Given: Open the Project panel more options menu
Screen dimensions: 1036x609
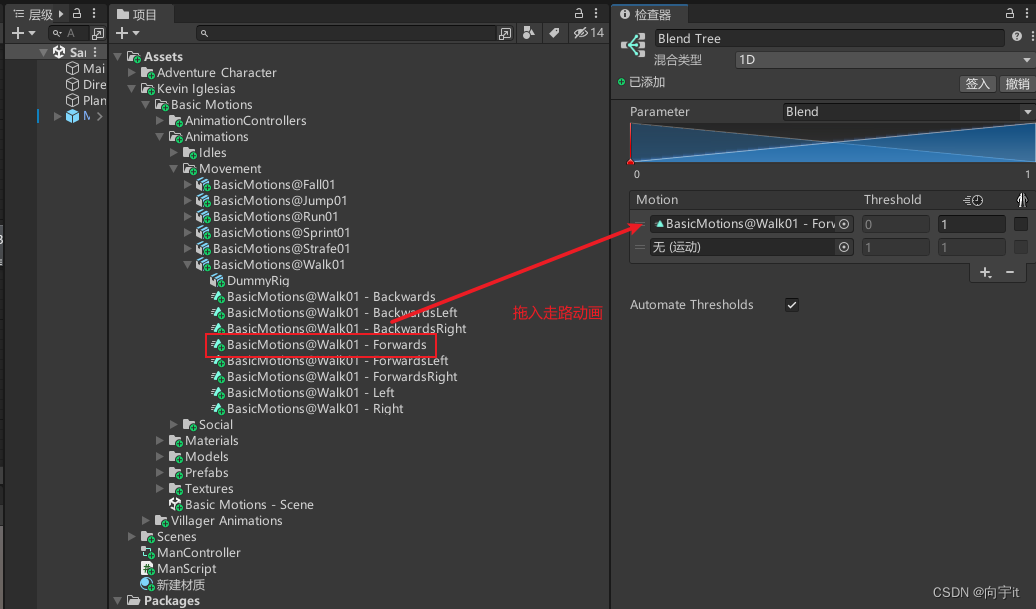Looking at the screenshot, I should click(596, 13).
